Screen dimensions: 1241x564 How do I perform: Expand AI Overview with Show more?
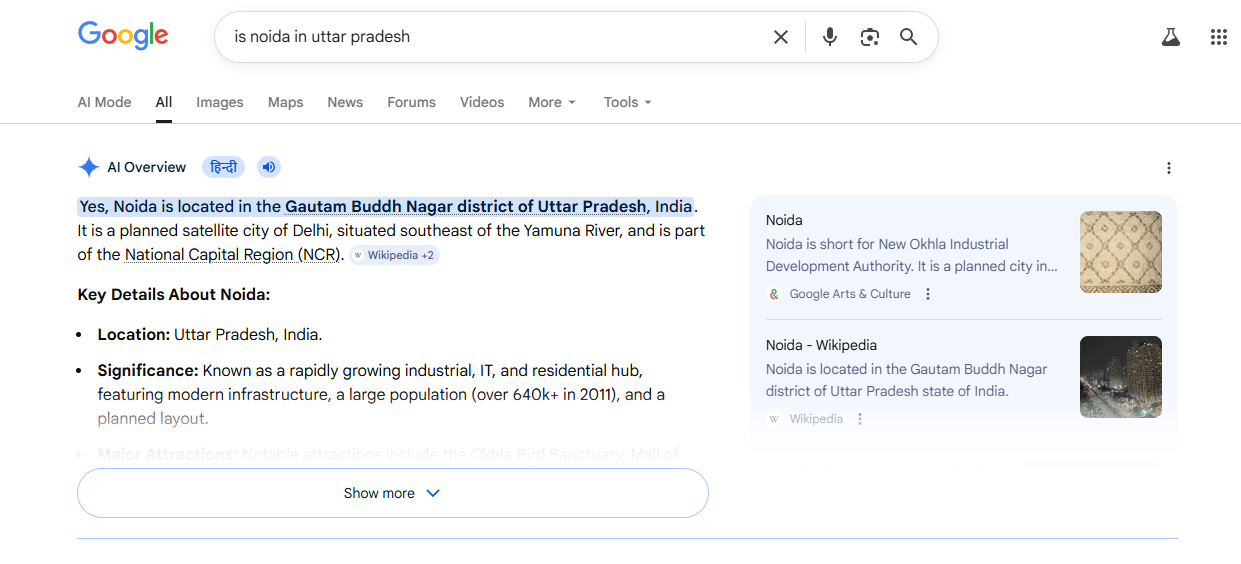click(x=392, y=493)
